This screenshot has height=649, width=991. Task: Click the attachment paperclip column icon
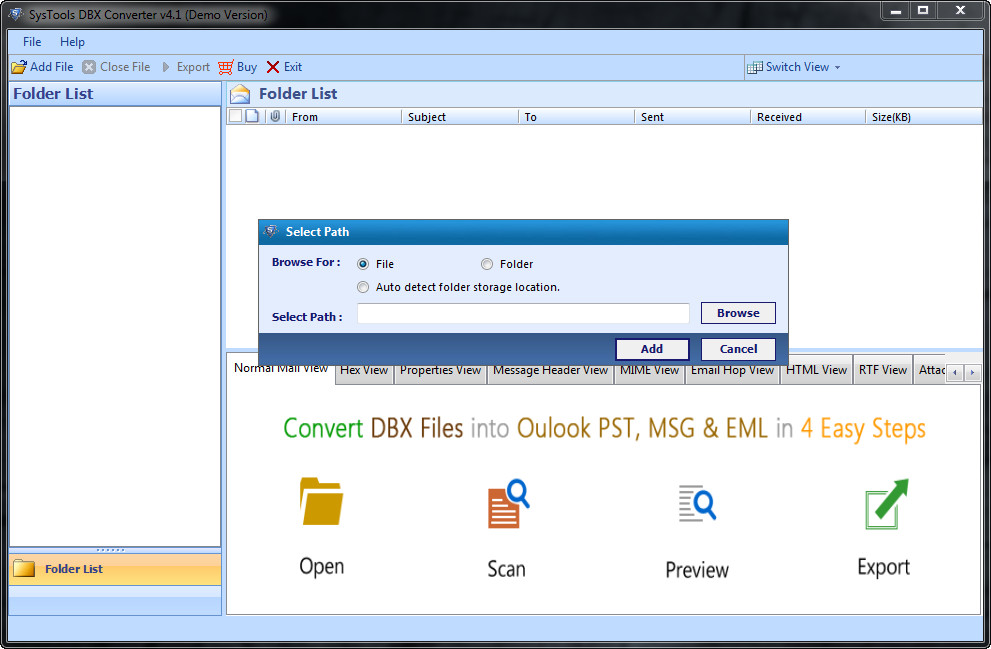tap(275, 116)
